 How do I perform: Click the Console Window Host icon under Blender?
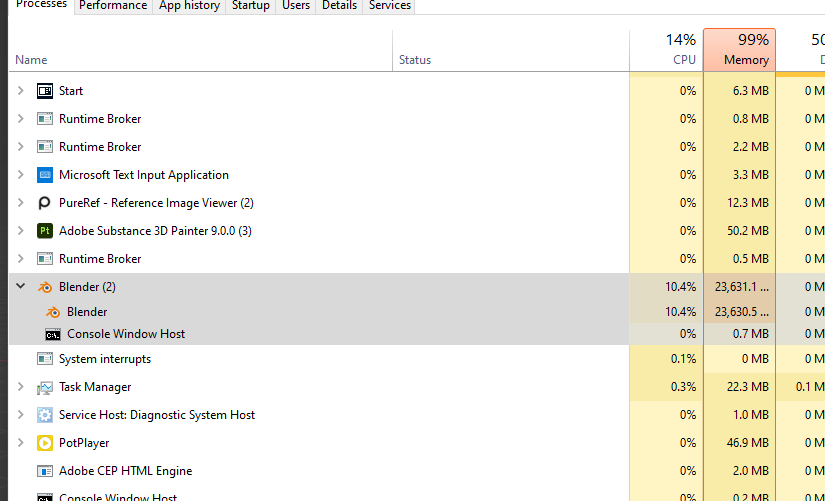[53, 335]
